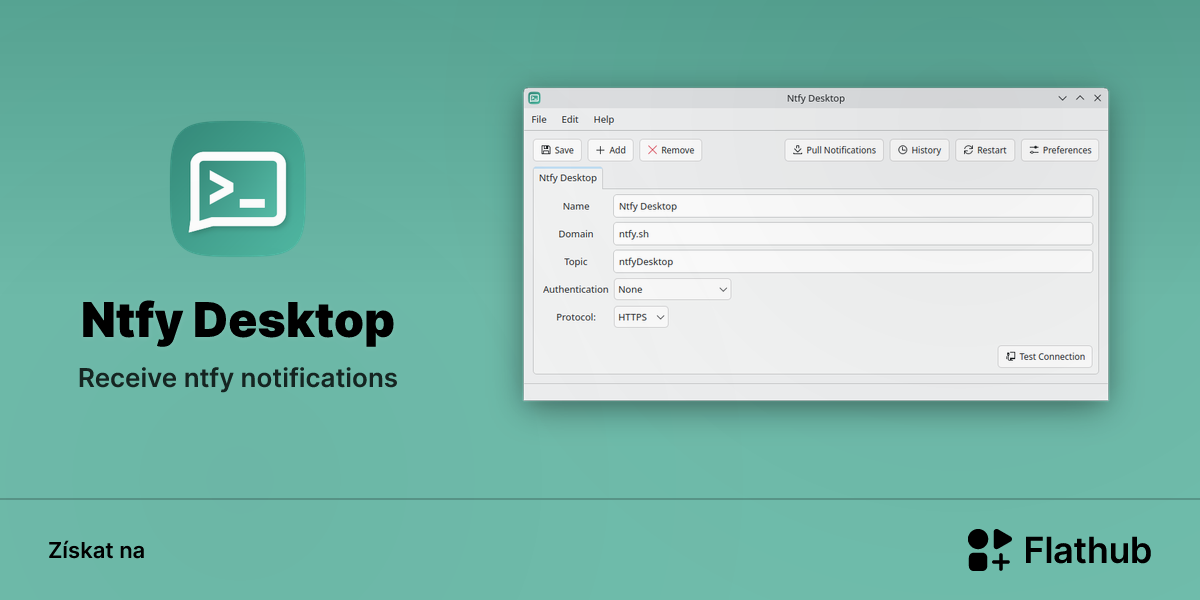Click the "Flathub" wordmark text
The width and height of the screenshot is (1200, 600).
pyautogui.click(x=1088, y=550)
